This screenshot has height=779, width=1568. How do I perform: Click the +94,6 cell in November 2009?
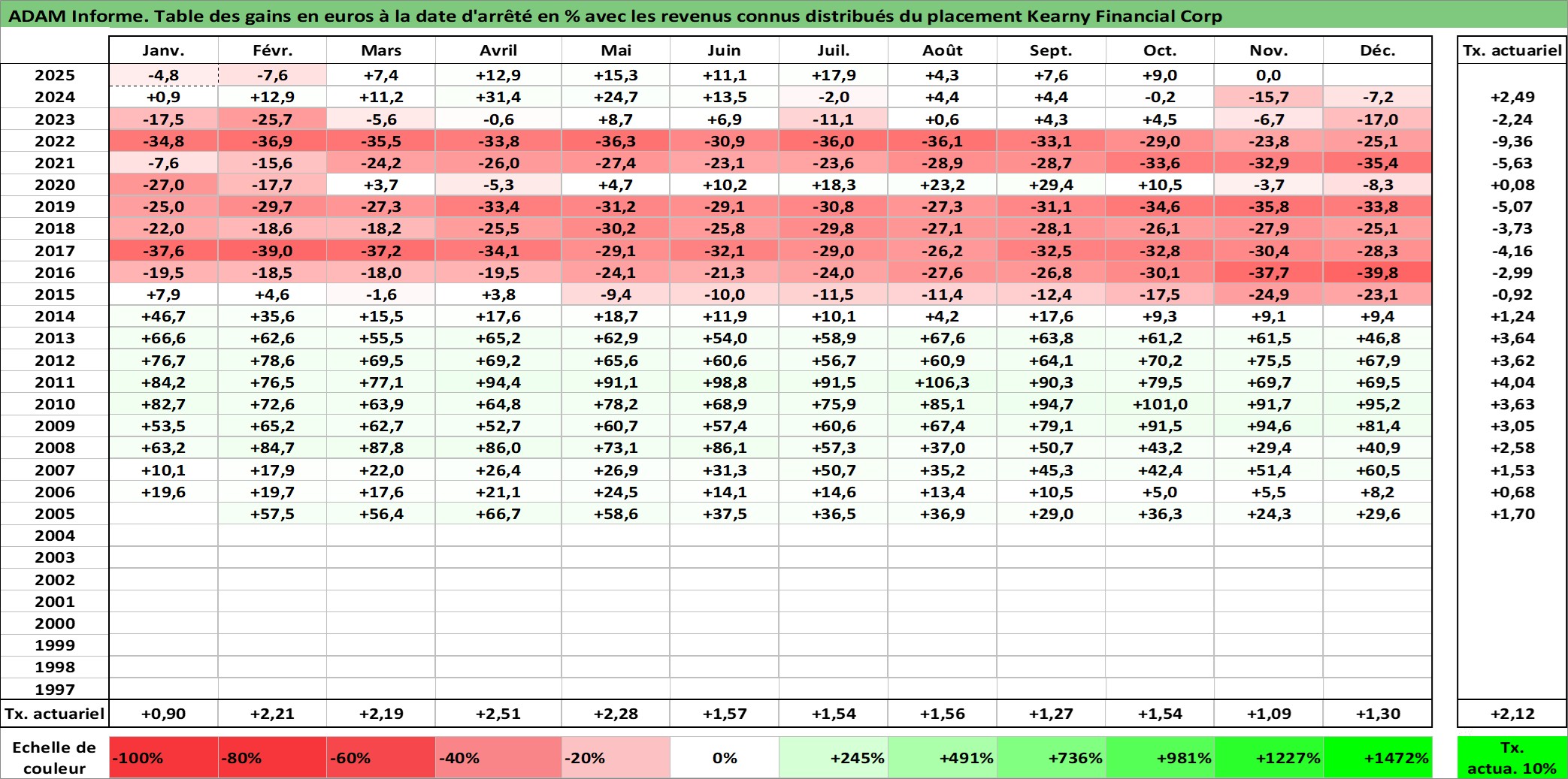[1269, 426]
